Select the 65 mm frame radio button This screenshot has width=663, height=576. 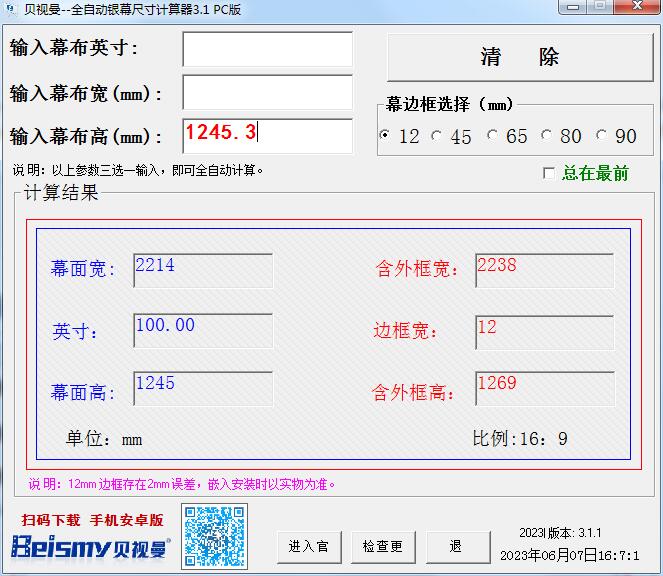491,135
